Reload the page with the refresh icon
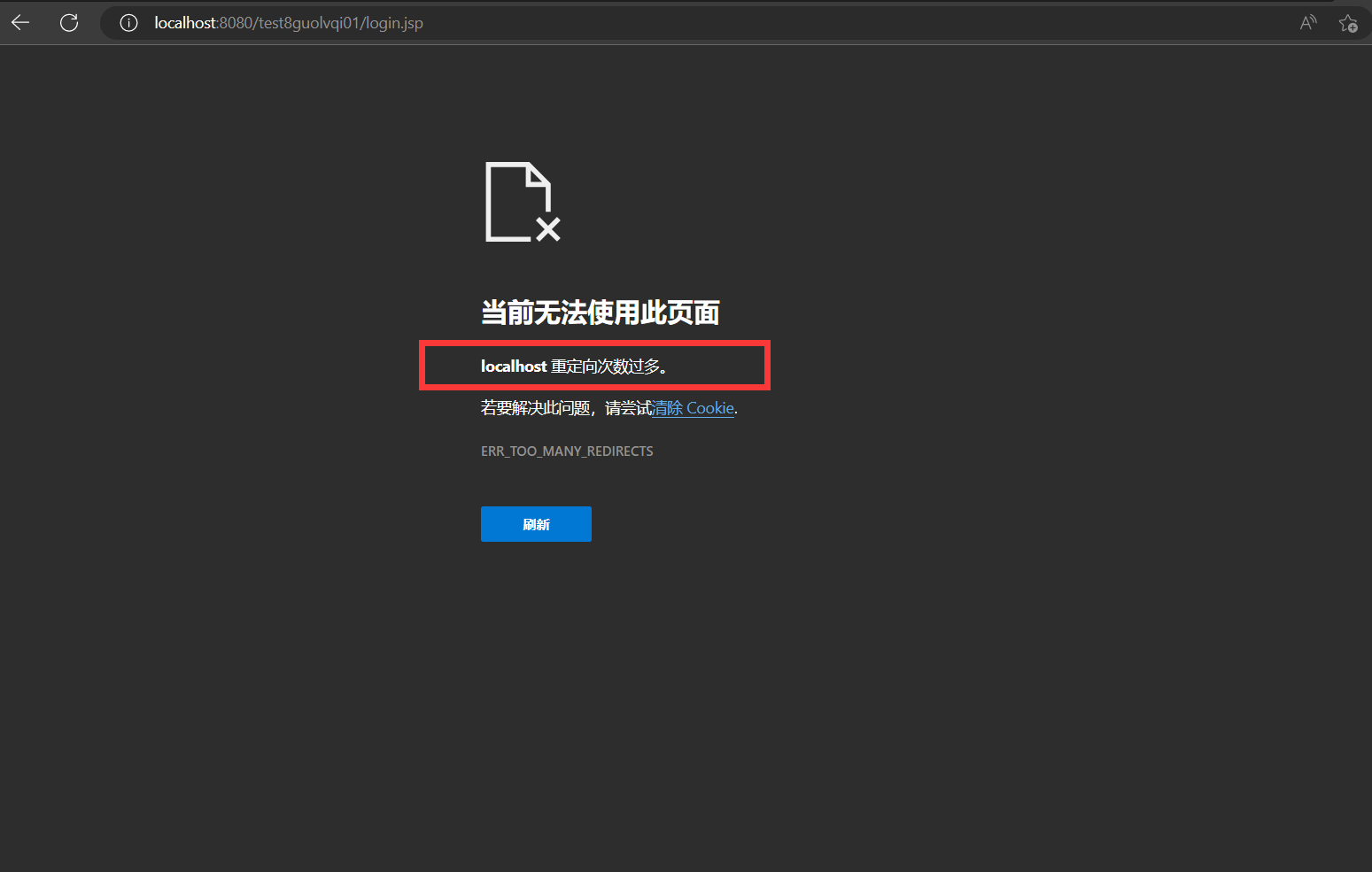The image size is (1372, 872). tap(69, 23)
